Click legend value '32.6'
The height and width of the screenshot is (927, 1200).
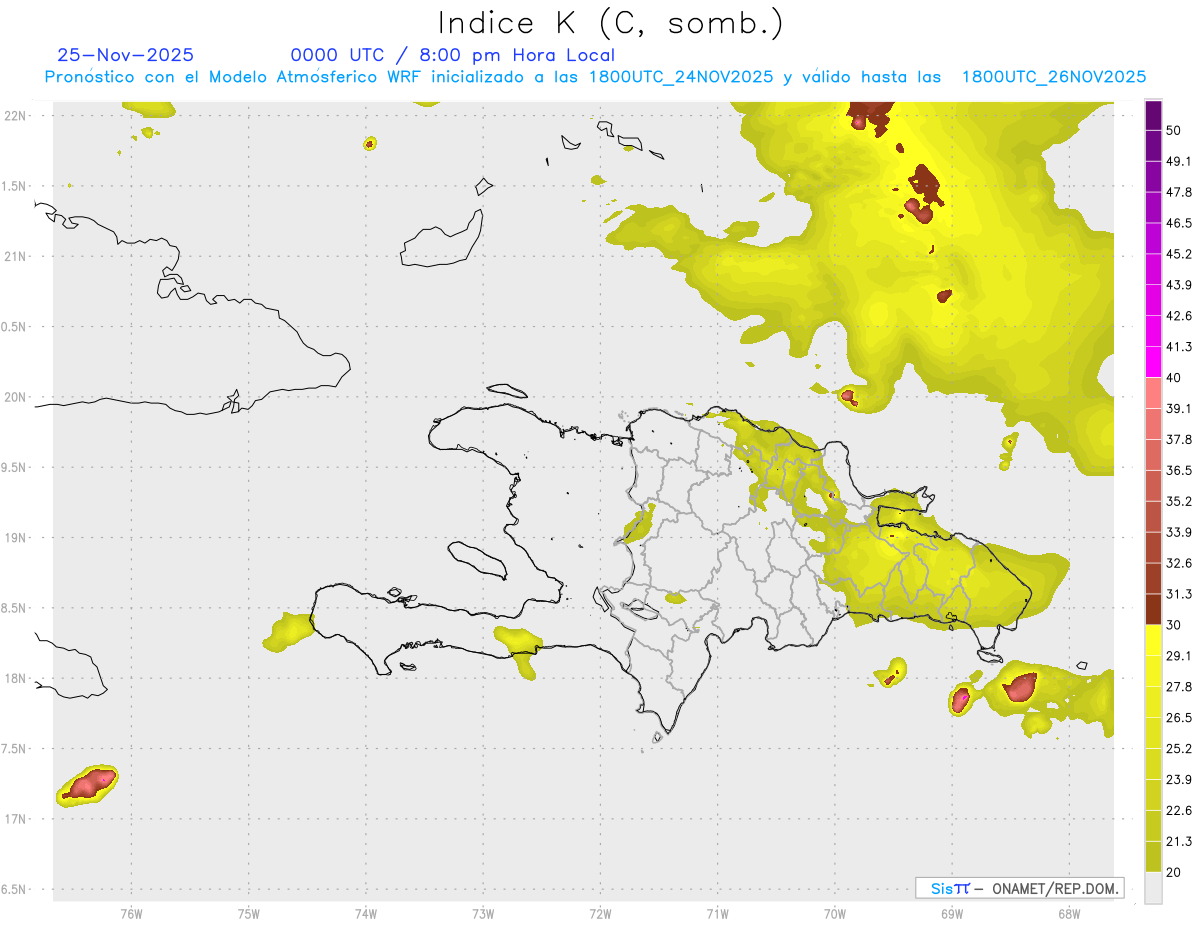pos(1178,563)
